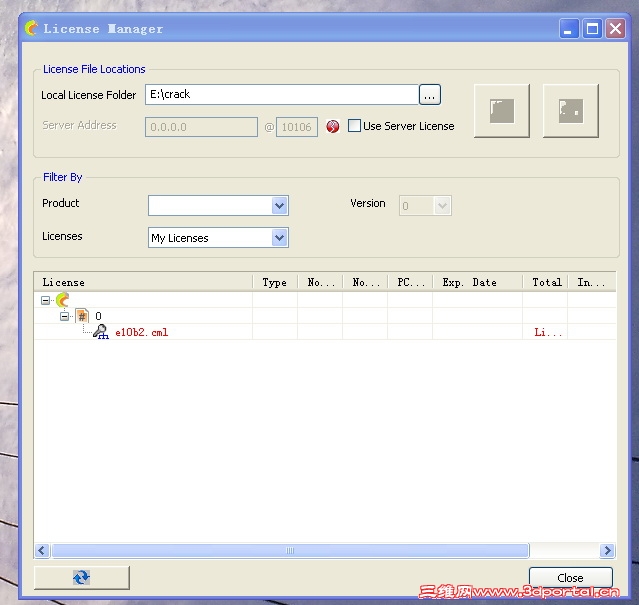639x605 pixels.
Task: Click the red server connection status icon
Action: (x=333, y=126)
